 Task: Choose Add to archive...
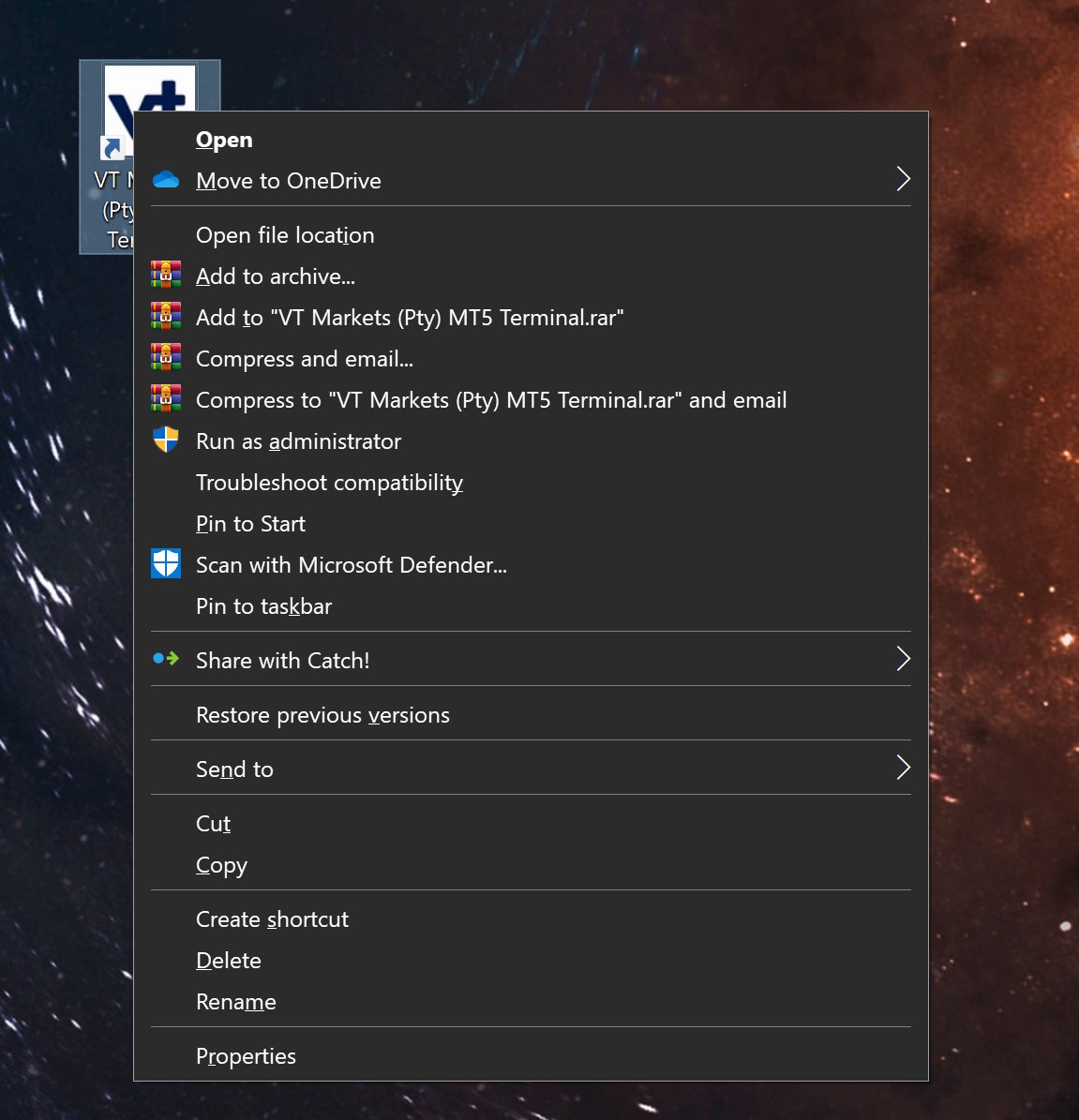[531, 276]
